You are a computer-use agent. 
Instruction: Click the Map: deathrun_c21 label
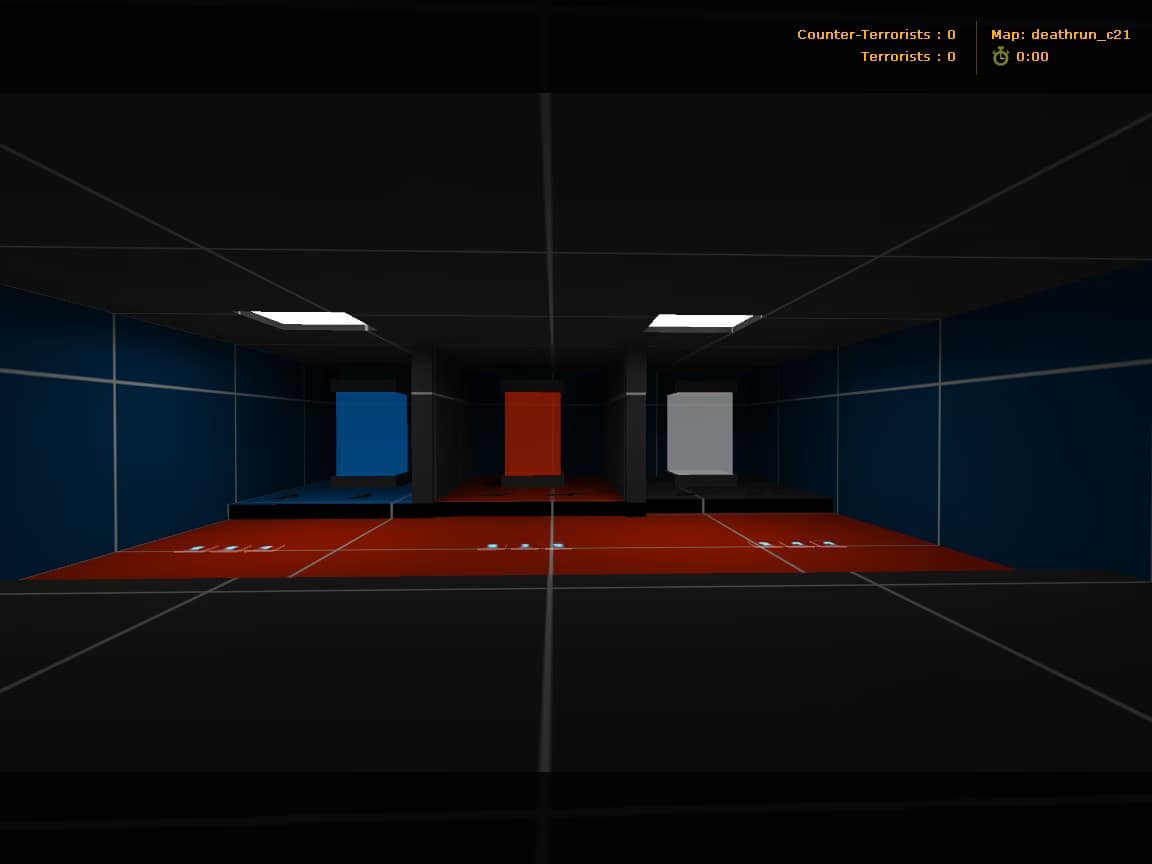click(1060, 35)
